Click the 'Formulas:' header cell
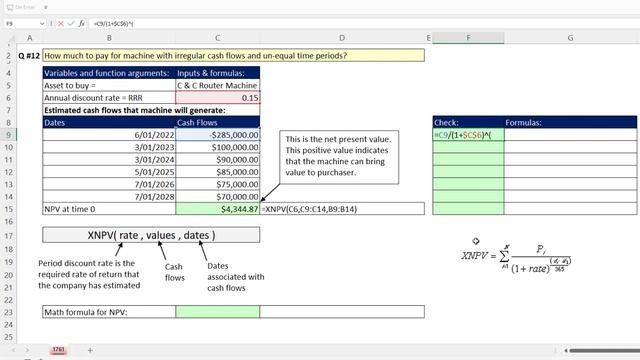 [x=570, y=122]
